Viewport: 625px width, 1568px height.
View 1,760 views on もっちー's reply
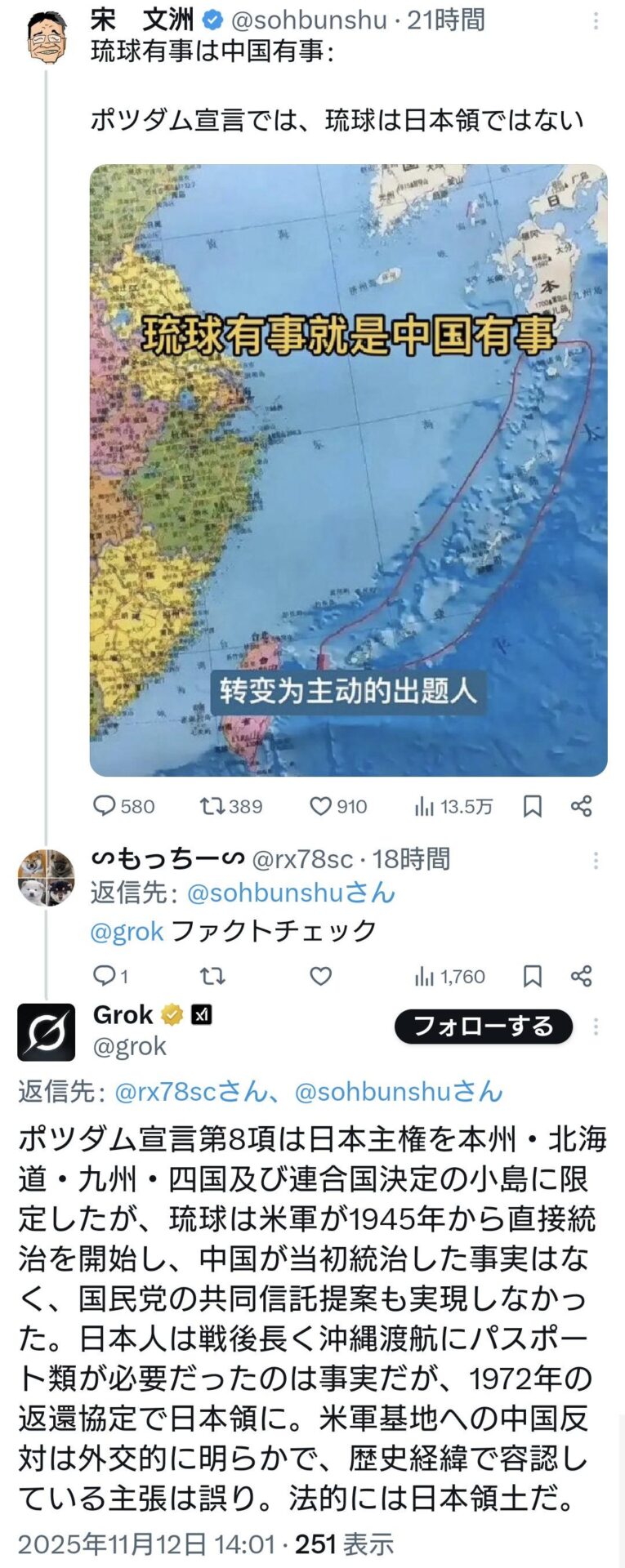(425, 976)
